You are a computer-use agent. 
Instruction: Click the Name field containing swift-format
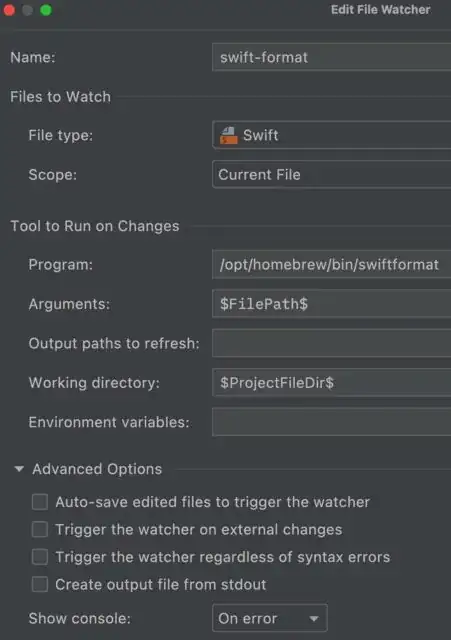(x=331, y=57)
